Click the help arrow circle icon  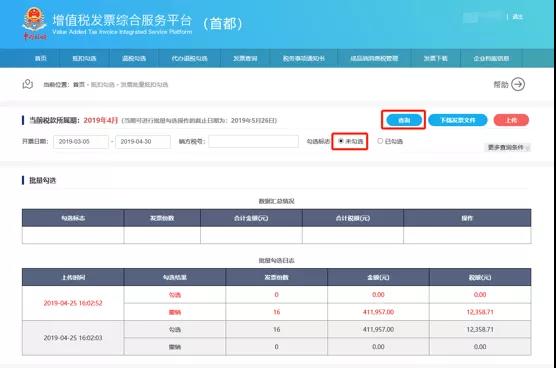pos(518,84)
